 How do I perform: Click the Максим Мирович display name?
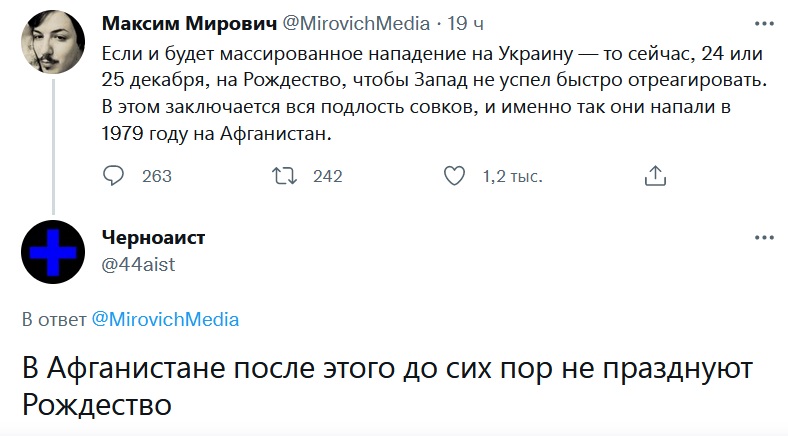point(177,23)
